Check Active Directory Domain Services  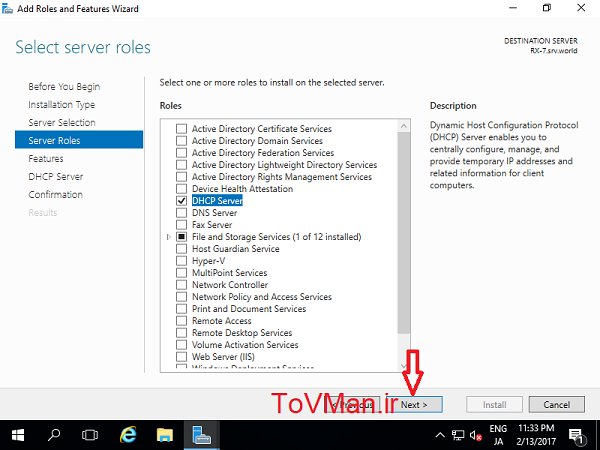click(x=181, y=140)
